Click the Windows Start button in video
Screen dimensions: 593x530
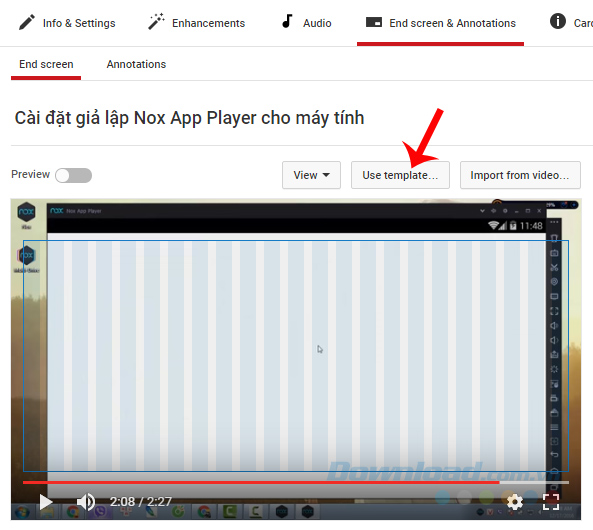tap(22, 513)
